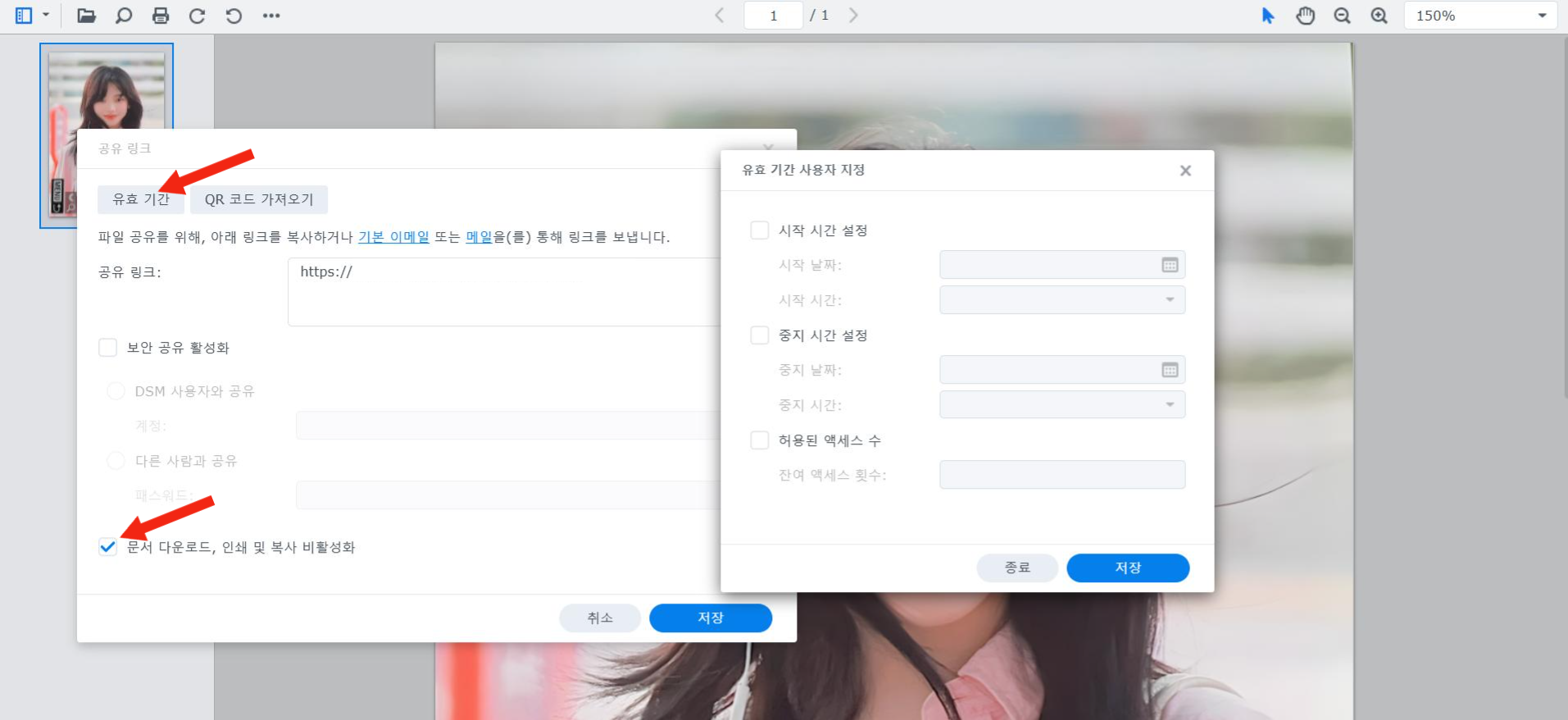This screenshot has height=720, width=1568.
Task: Expand the sidebar toggle dropdown arrow
Action: 46,16
